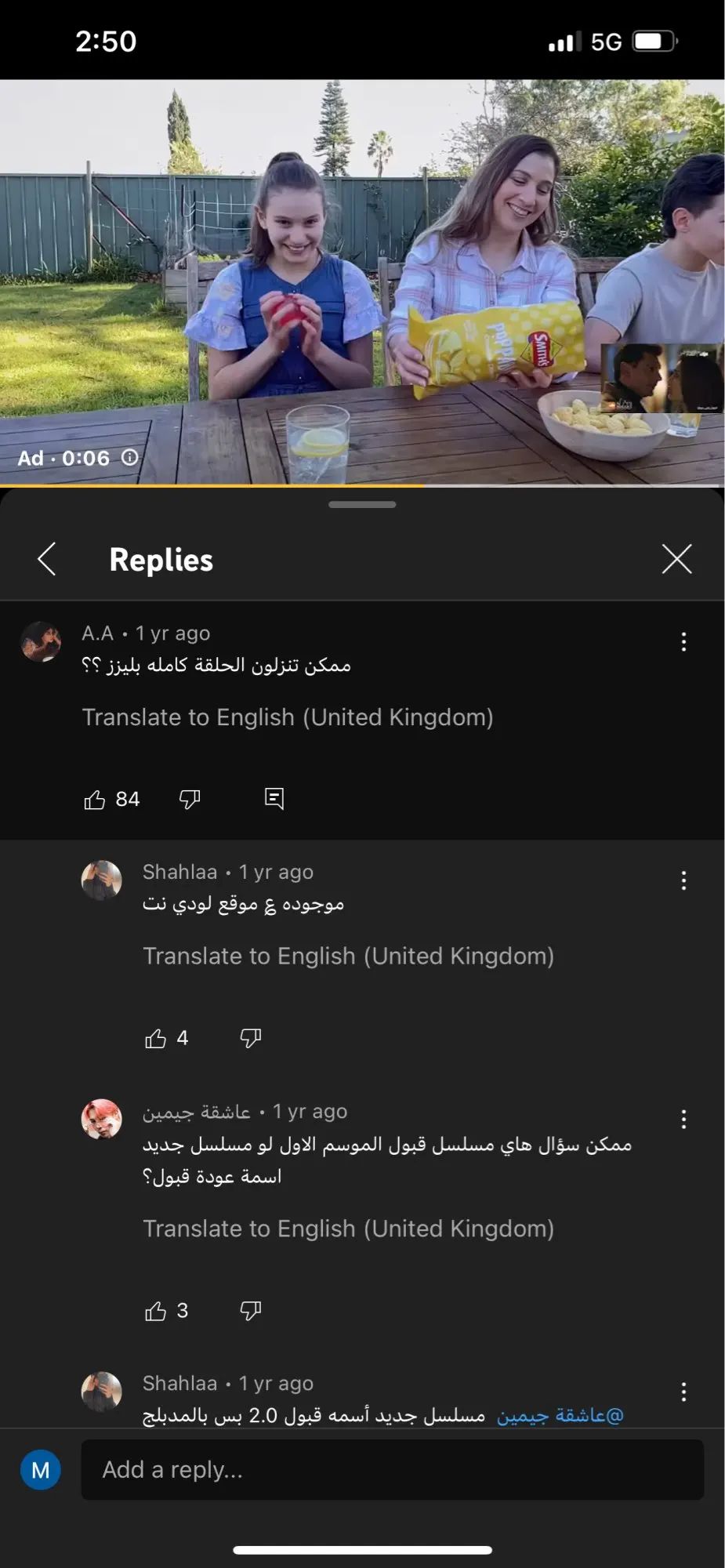725x1568 pixels.
Task: Dislike Shahlaa's first reply
Action: (250, 1039)
